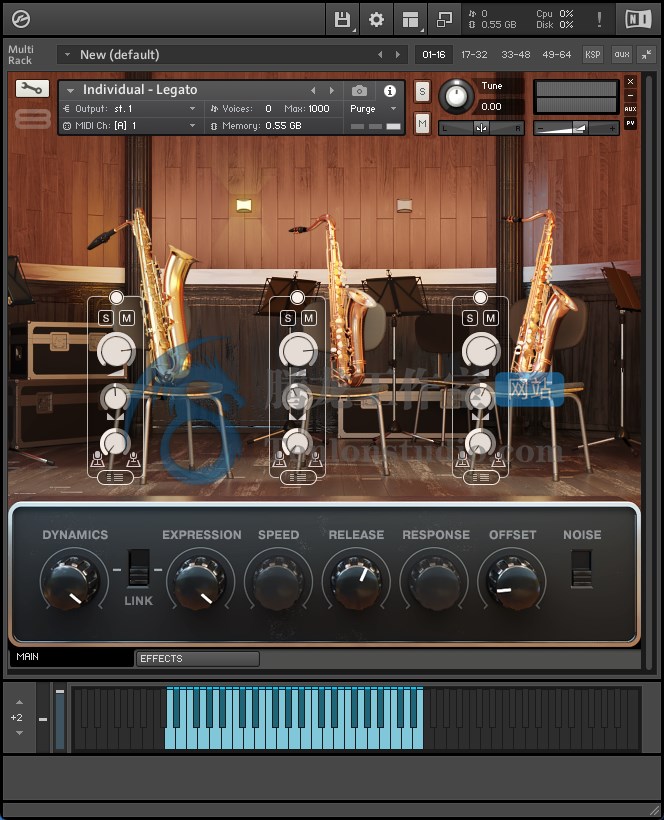Open the multi rack preset dropdown arrow
664x820 pixels.
click(x=67, y=54)
